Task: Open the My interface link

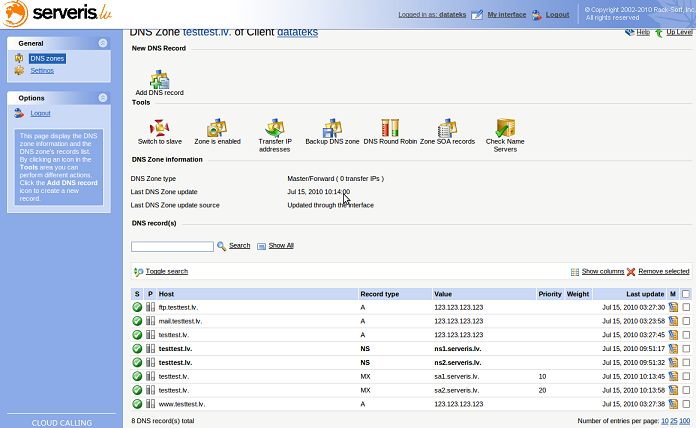Action: [x=506, y=15]
